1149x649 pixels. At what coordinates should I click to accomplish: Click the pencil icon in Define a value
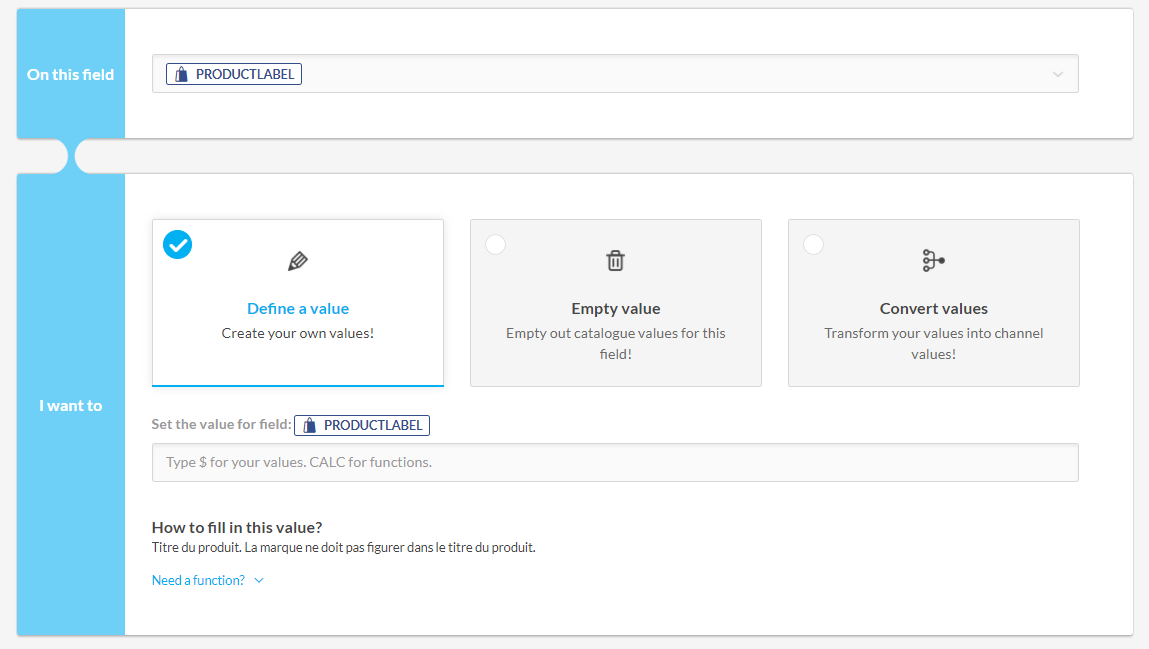(297, 262)
